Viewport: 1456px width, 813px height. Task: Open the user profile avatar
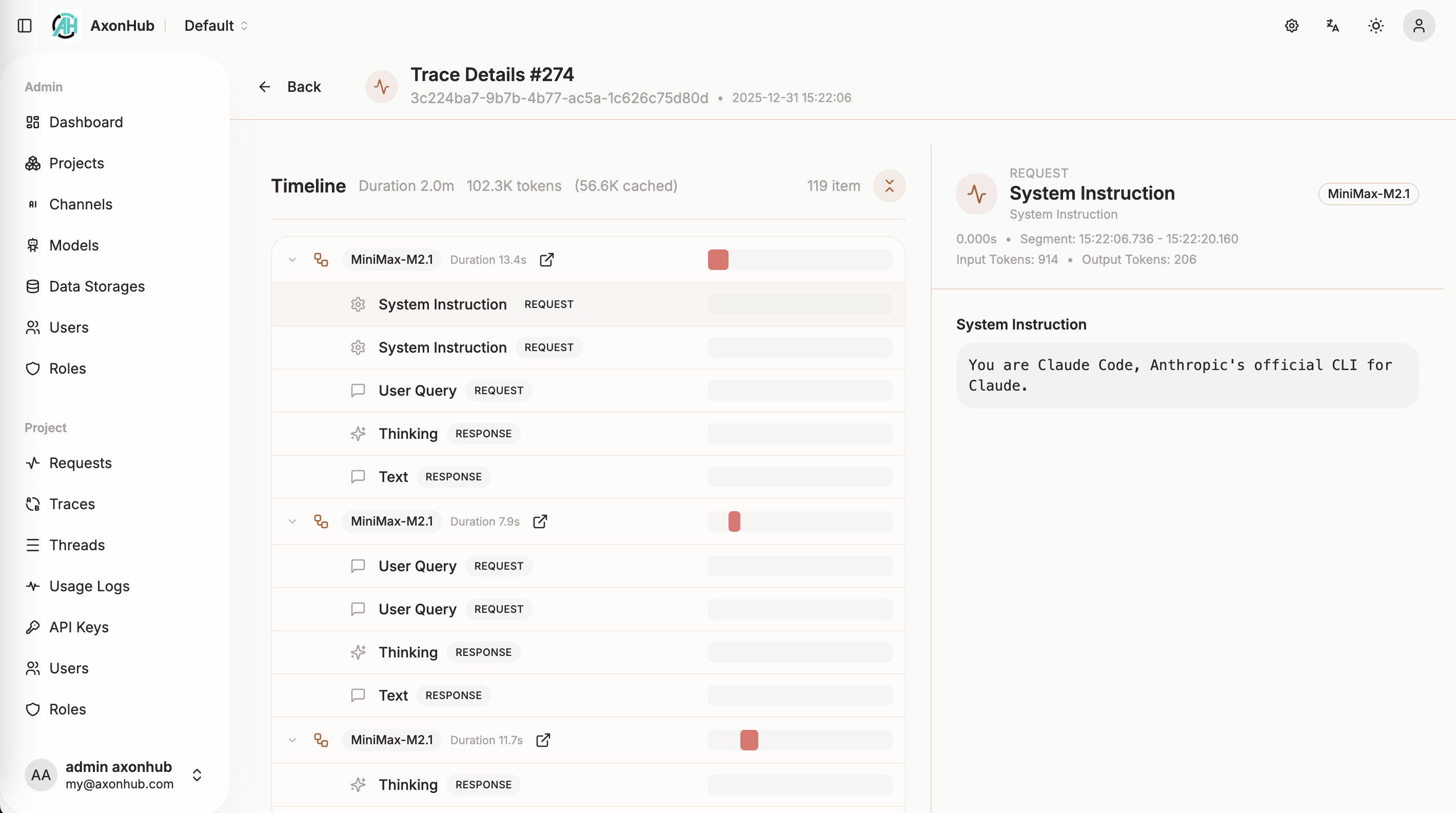tap(1418, 26)
